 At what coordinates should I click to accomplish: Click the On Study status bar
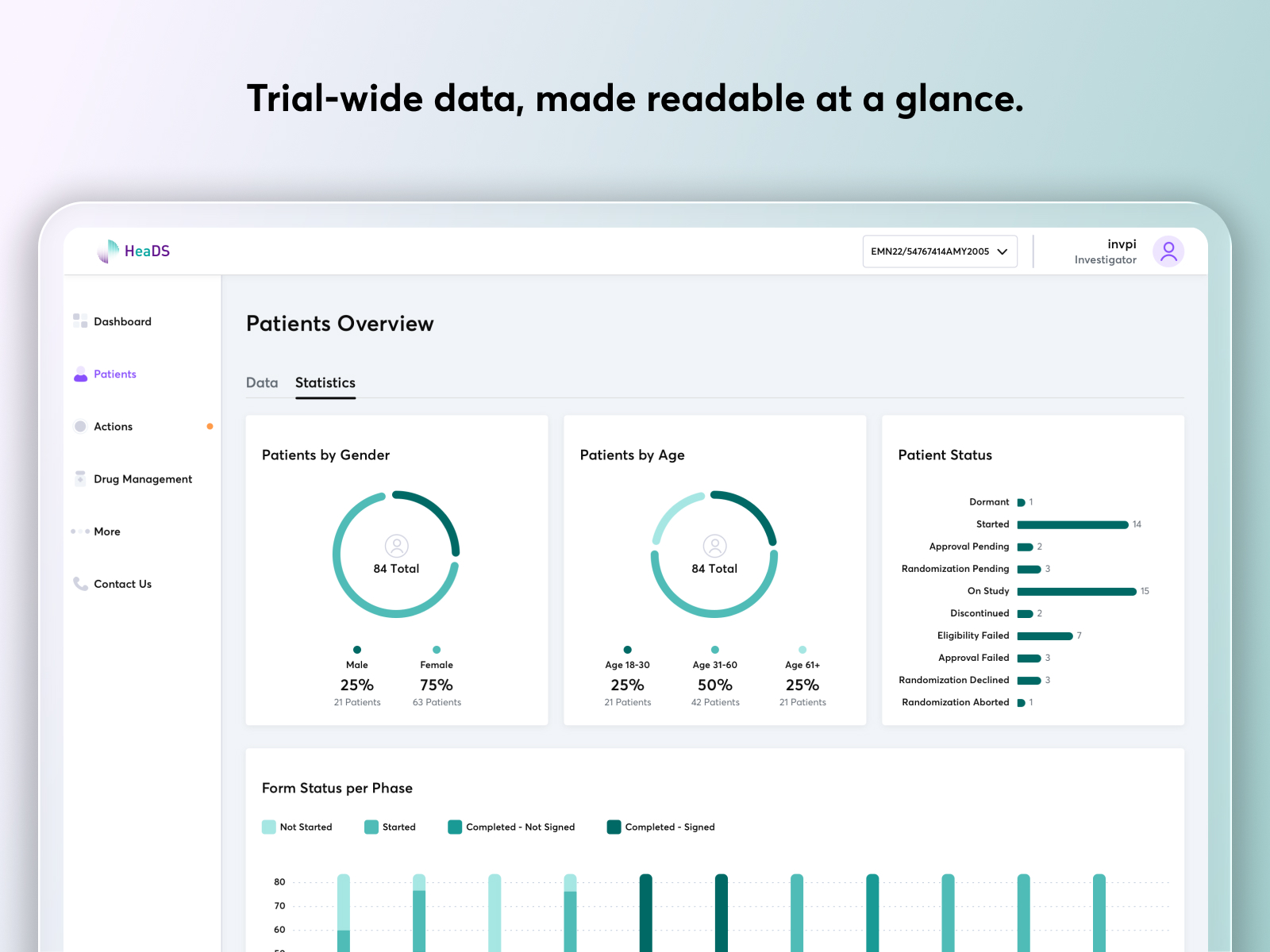pyautogui.click(x=1076, y=591)
